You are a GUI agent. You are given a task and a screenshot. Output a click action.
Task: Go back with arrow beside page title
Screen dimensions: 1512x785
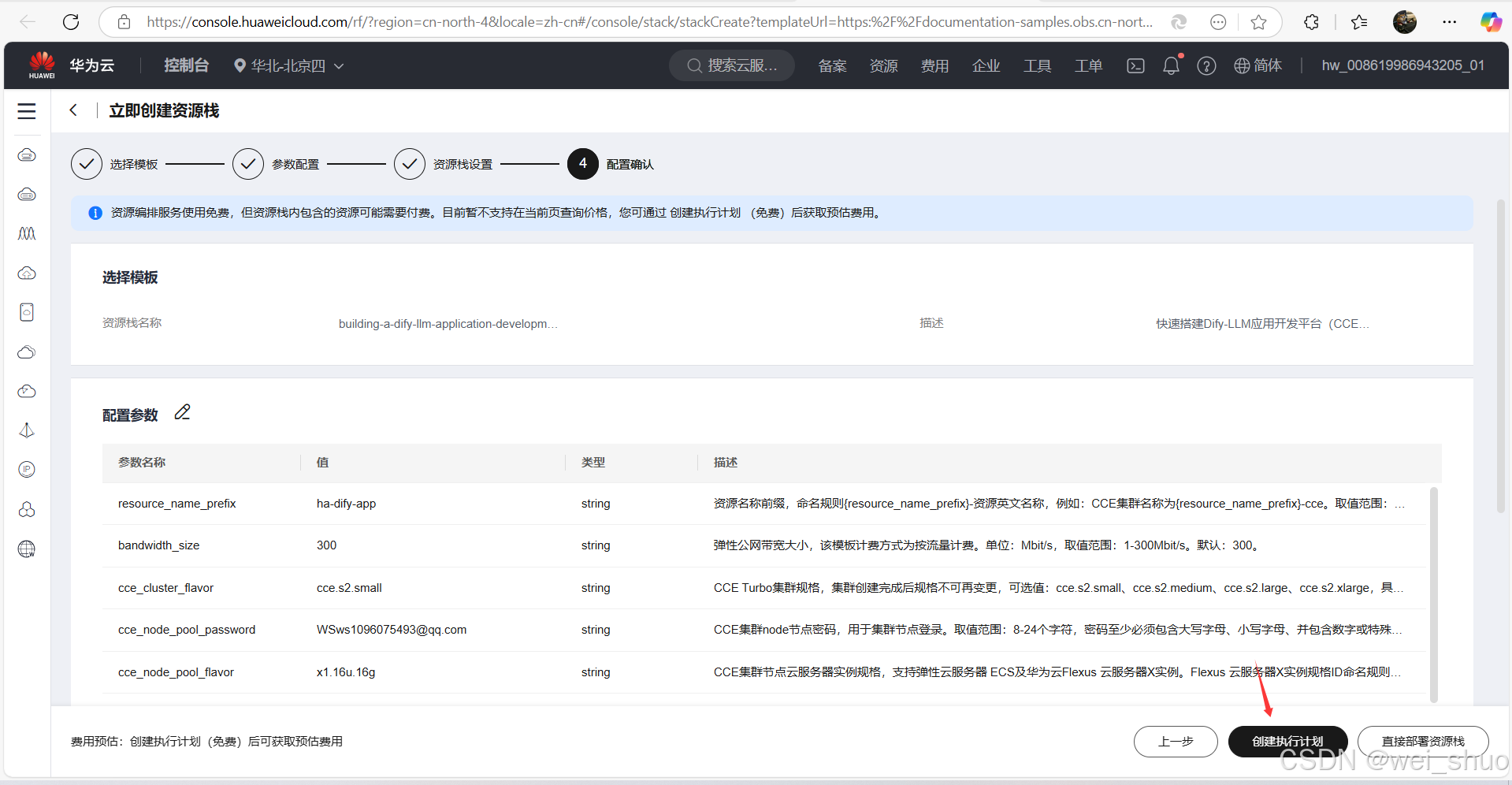pyautogui.click(x=73, y=110)
